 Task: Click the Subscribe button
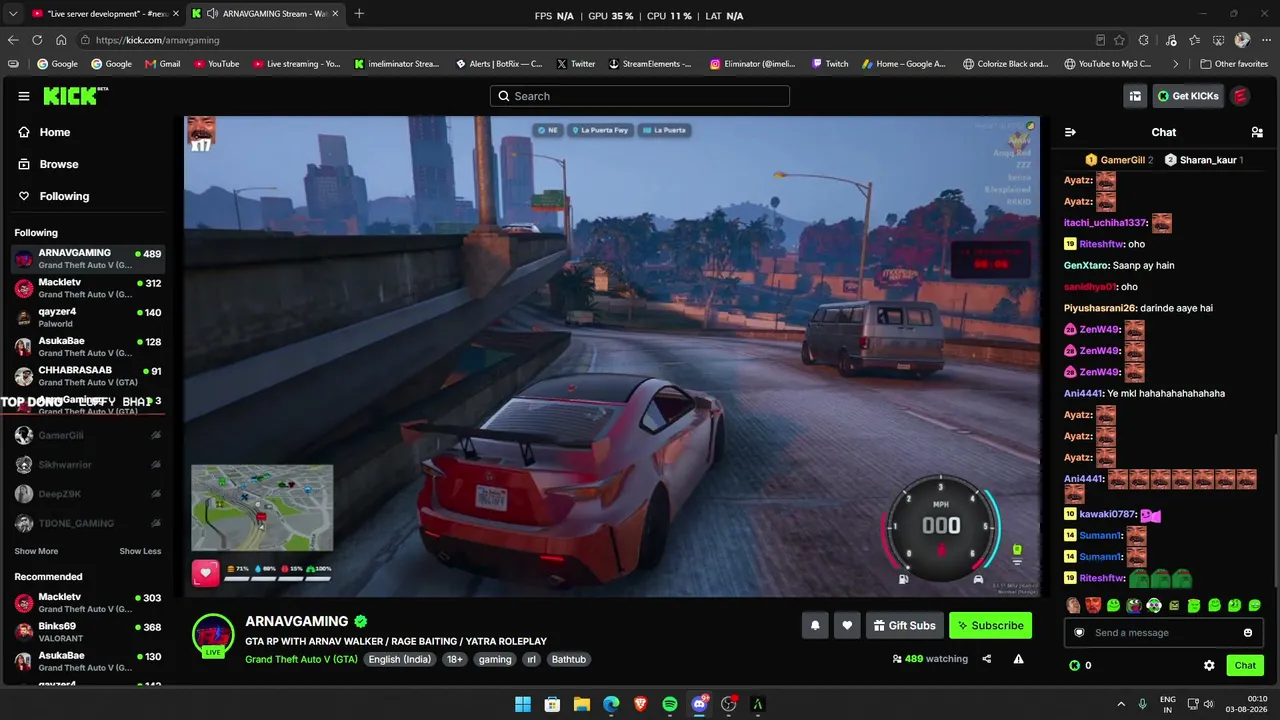coord(991,626)
